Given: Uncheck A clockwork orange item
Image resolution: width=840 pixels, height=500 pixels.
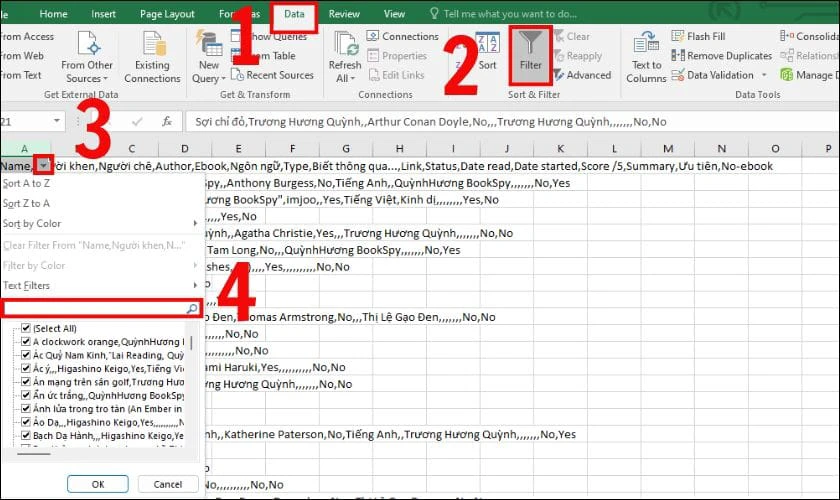Looking at the screenshot, I should pos(25,341).
